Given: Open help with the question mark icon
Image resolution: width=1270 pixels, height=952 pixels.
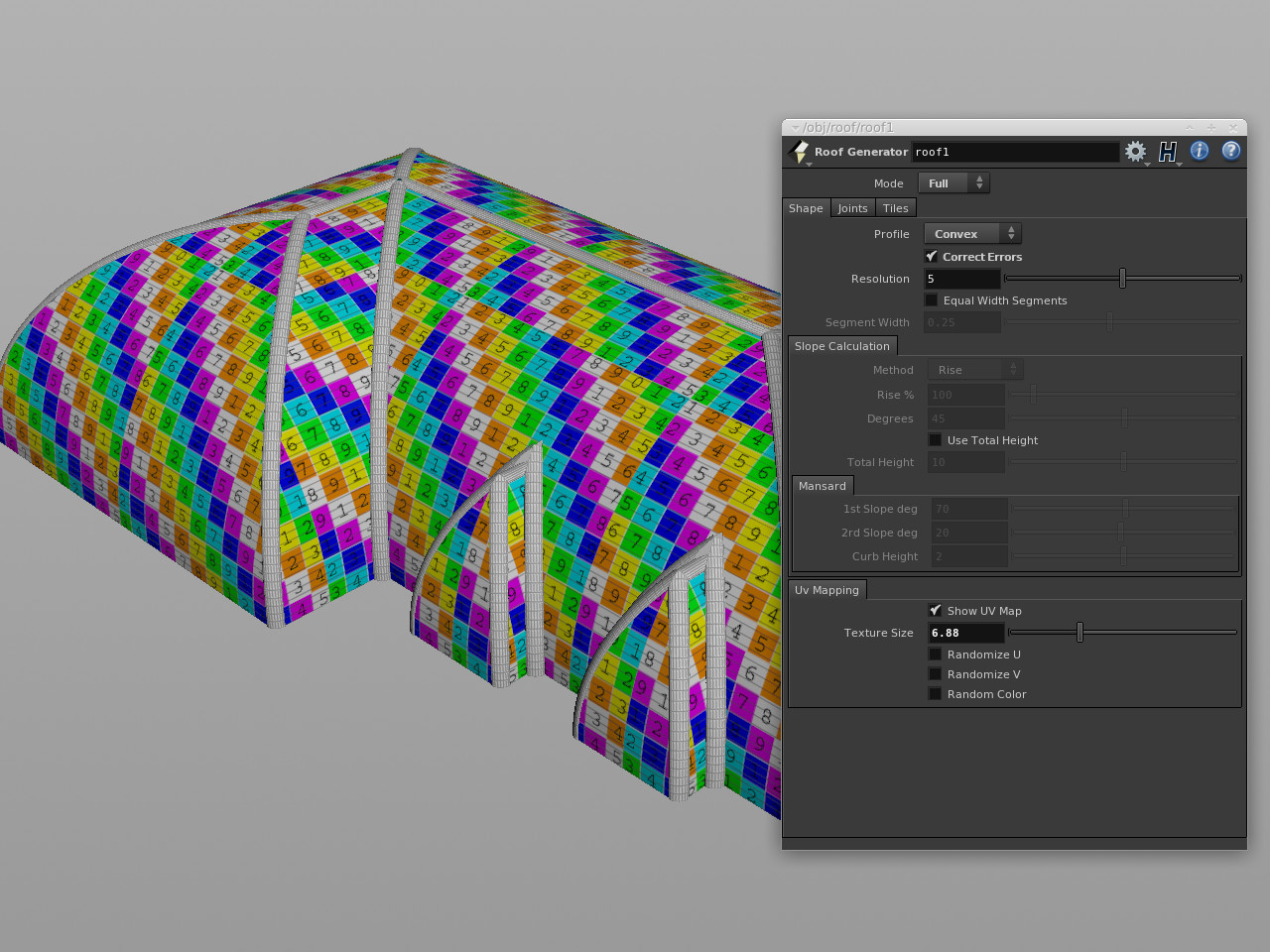Looking at the screenshot, I should 1231,151.
